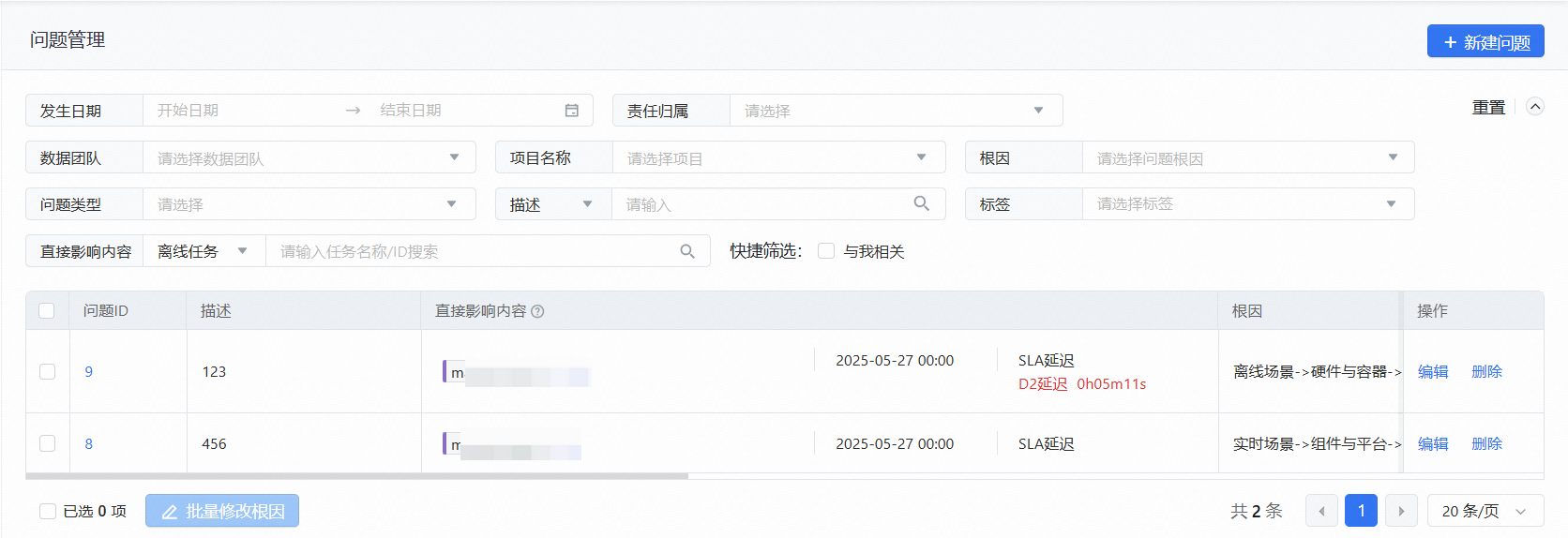Select page 1 in pagination
This screenshot has height=538, width=1568.
pyautogui.click(x=1361, y=511)
